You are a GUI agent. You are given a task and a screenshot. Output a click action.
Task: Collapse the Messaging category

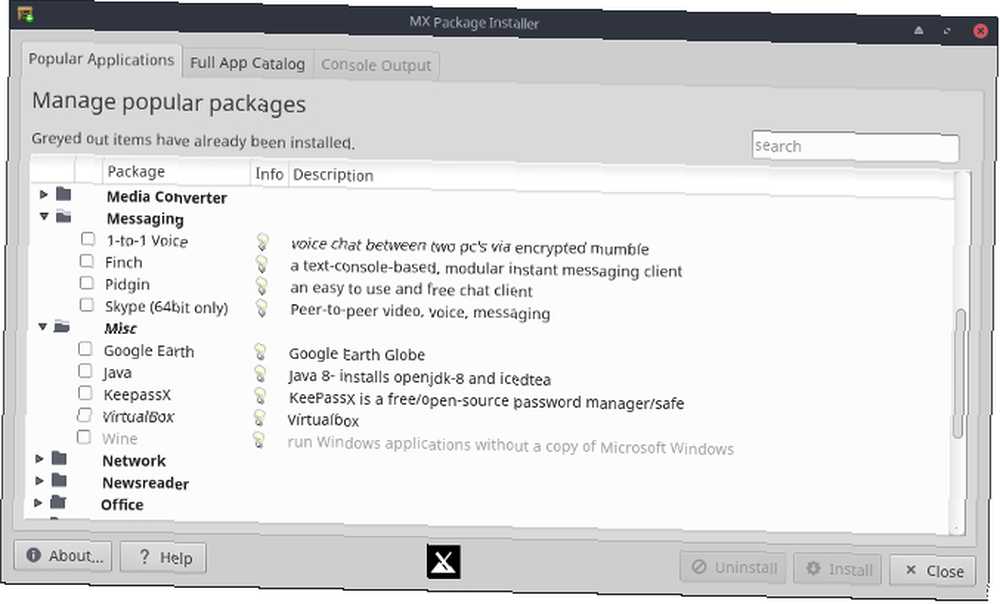pos(44,216)
